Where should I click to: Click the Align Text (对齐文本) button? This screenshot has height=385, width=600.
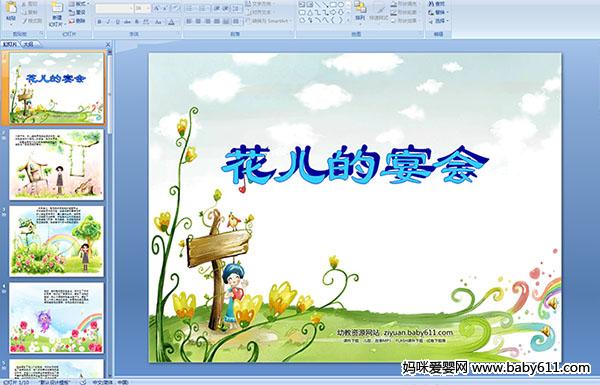260,12
